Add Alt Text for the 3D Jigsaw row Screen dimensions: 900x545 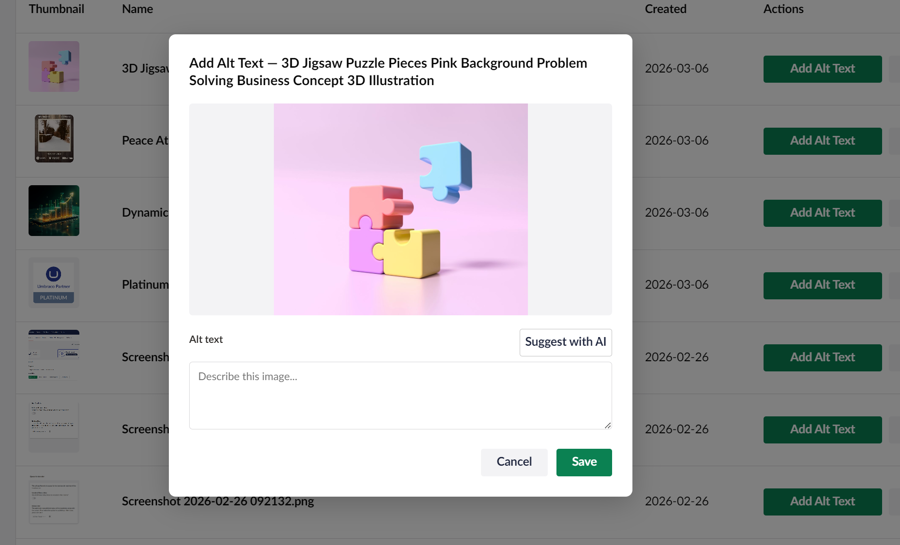pyautogui.click(x=822, y=69)
